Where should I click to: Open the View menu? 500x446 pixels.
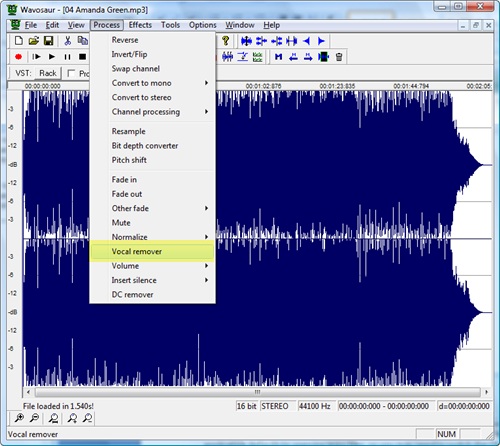76,25
